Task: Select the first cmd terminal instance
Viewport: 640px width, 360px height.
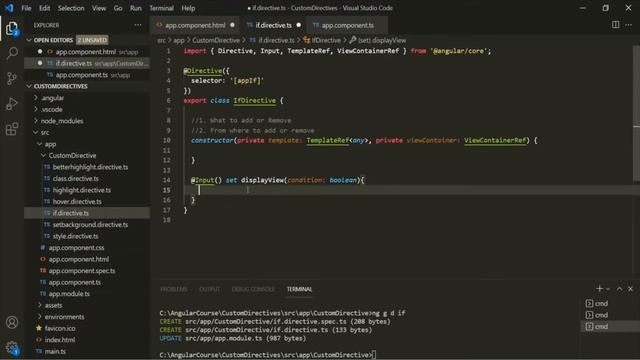Action: [597, 303]
